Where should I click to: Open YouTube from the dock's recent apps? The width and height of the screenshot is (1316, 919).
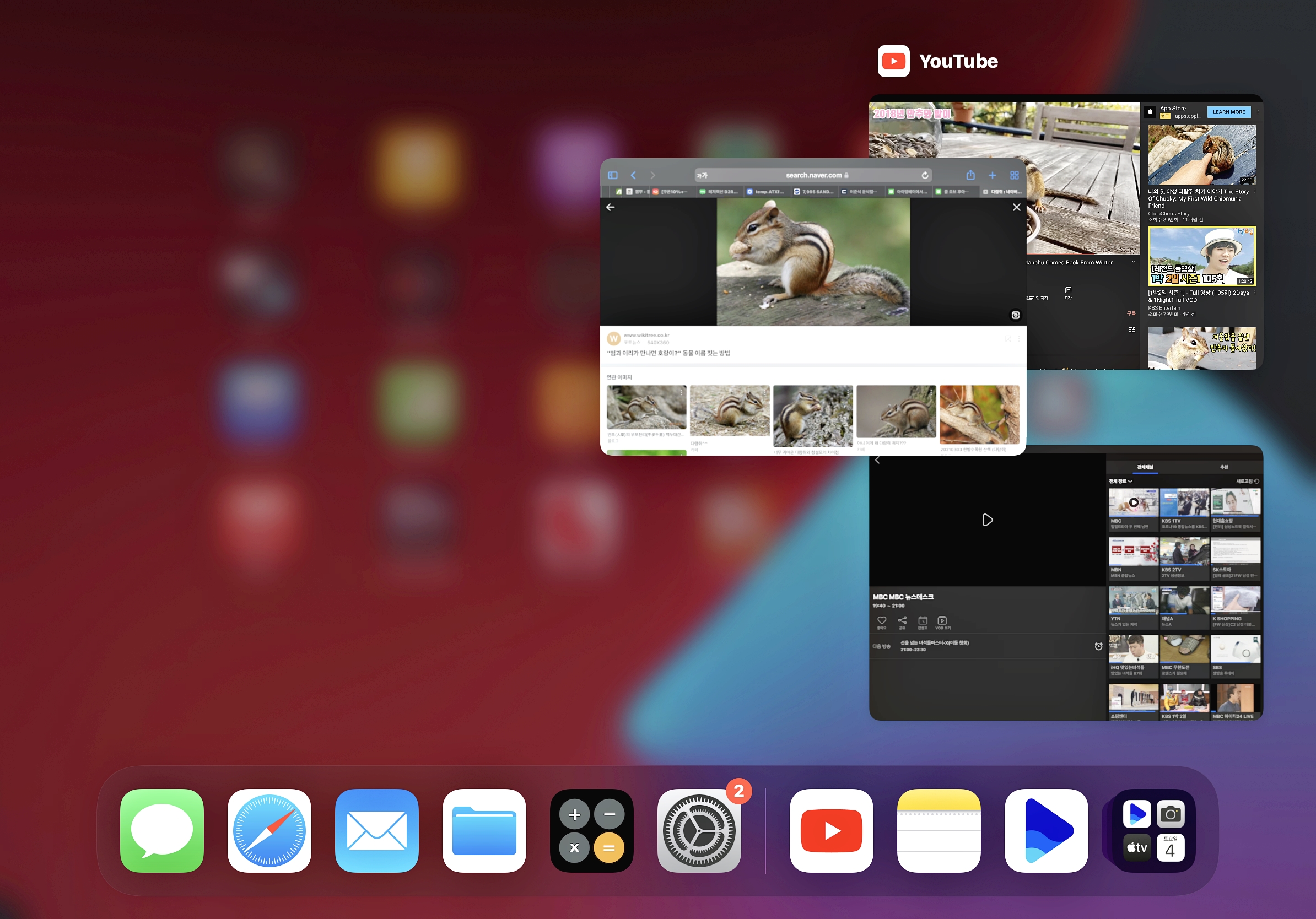coord(831,830)
